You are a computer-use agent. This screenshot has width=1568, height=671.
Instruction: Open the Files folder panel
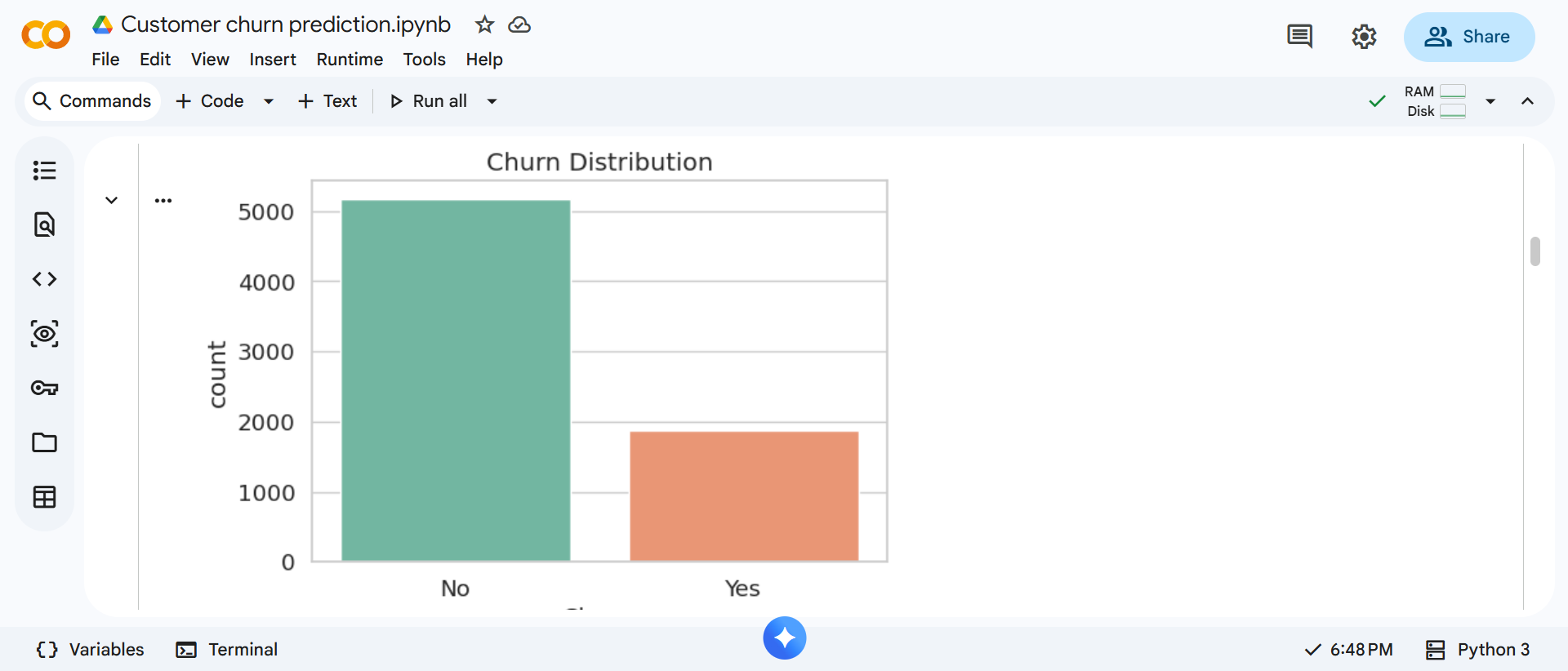[44, 442]
